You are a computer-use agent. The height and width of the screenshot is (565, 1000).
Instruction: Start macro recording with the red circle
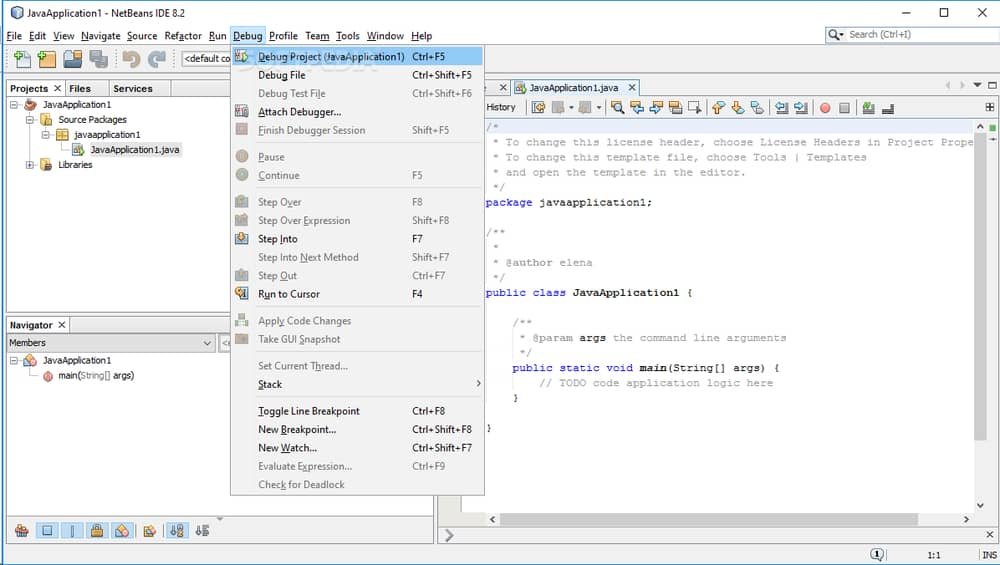coord(825,107)
